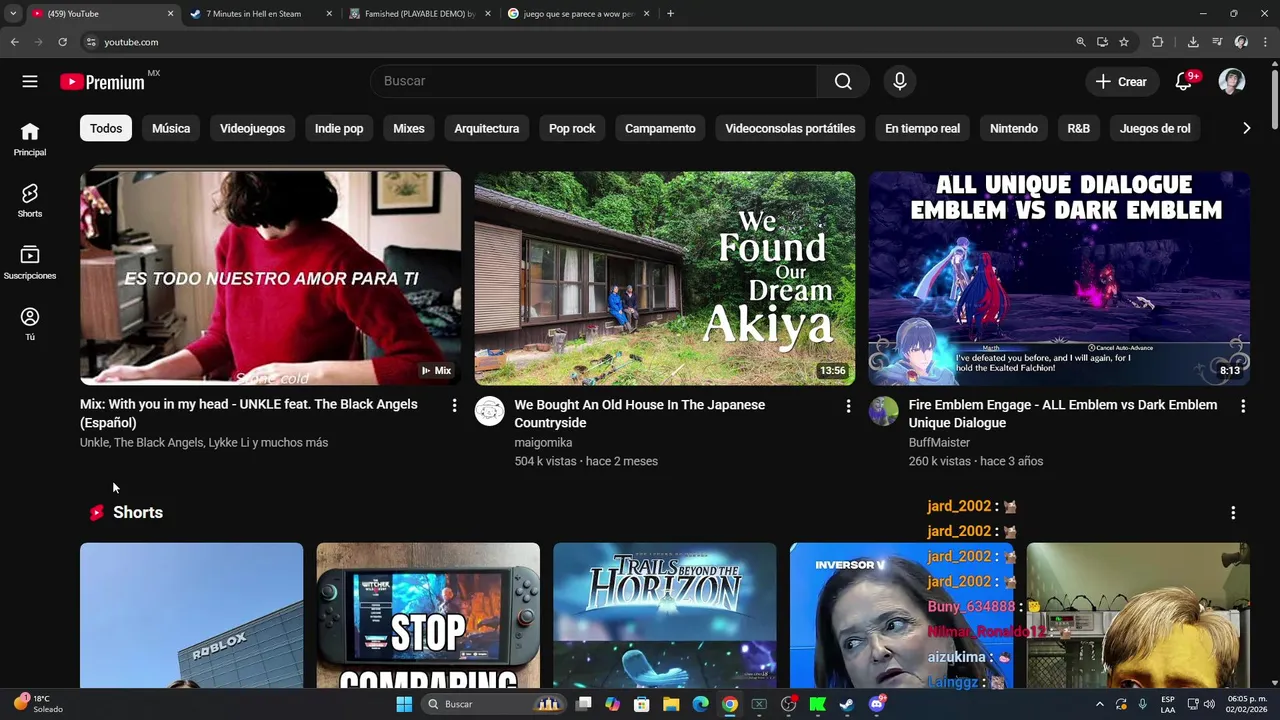1280x720 pixels.
Task: Select the Todos filter chip
Action: 106,128
